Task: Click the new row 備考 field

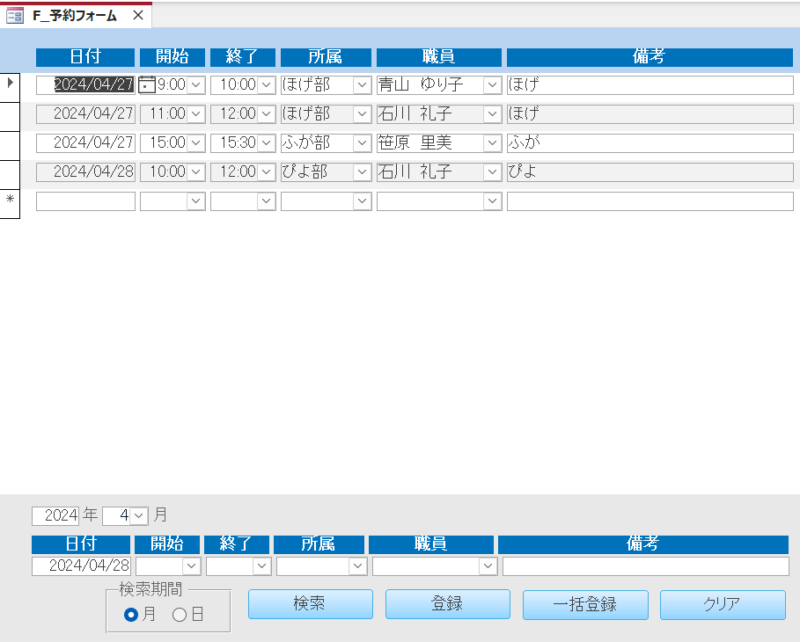Action: coord(650,201)
